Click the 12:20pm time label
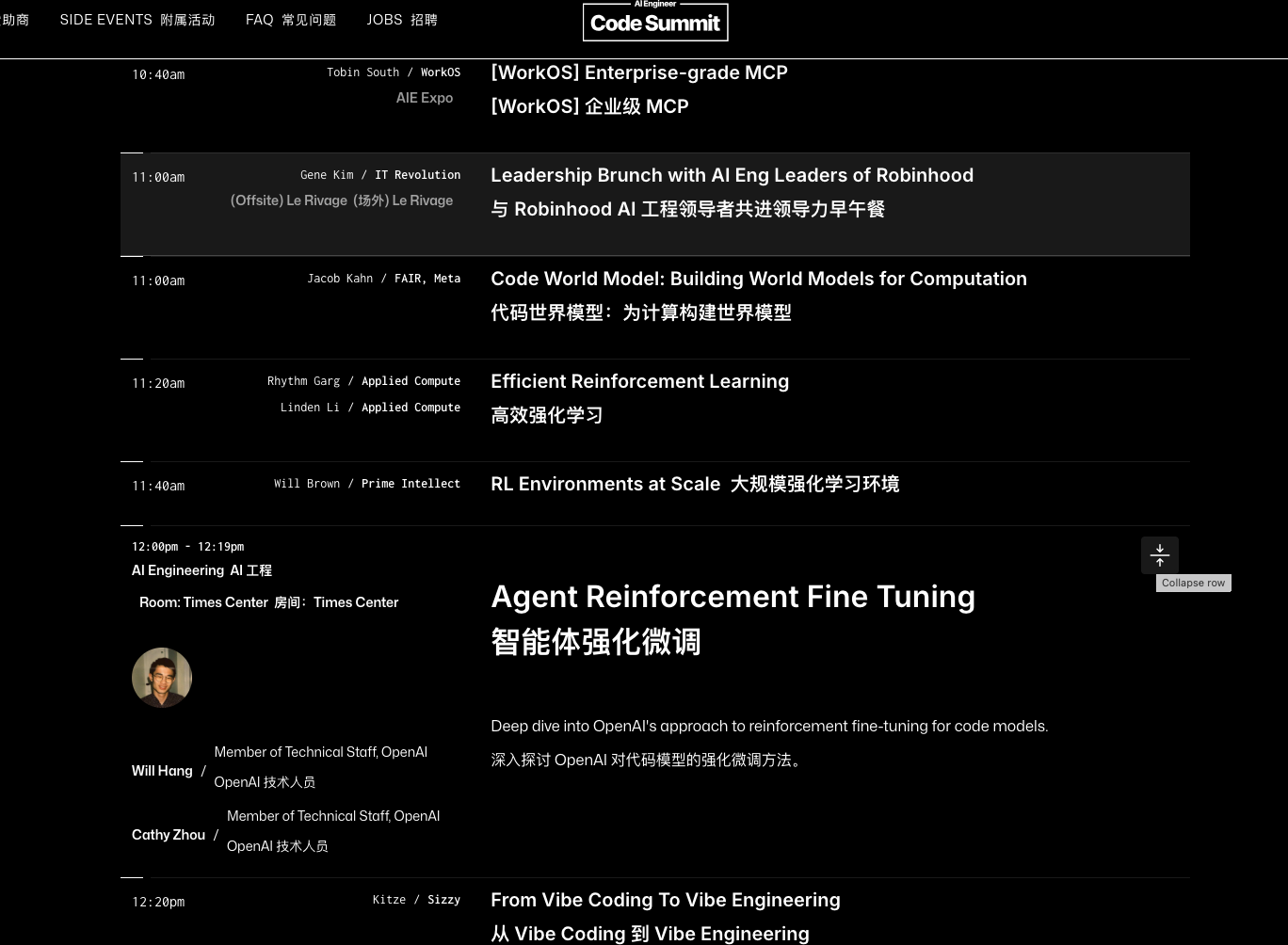Viewport: 1288px width, 945px height. point(158,902)
